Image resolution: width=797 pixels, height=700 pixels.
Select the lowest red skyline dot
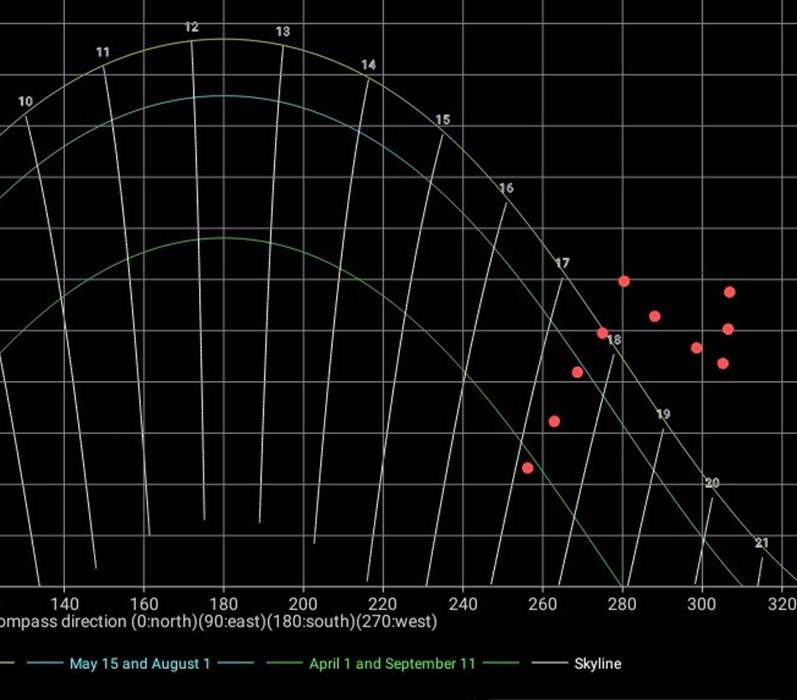tap(527, 468)
